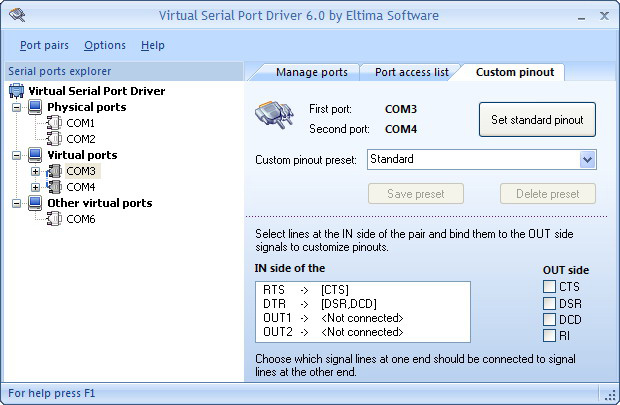The height and width of the screenshot is (405, 620).
Task: Open the Options menu
Action: pyautogui.click(x=105, y=45)
